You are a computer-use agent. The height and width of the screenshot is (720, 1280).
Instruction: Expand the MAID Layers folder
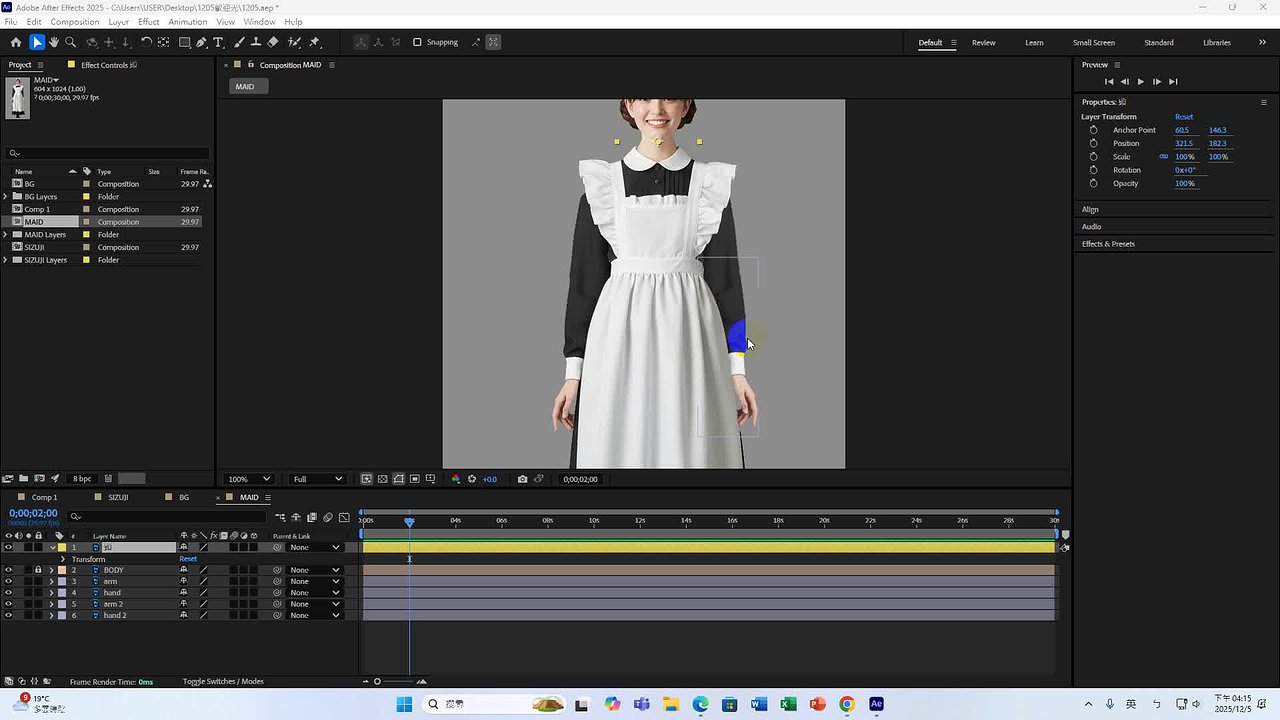[6, 235]
